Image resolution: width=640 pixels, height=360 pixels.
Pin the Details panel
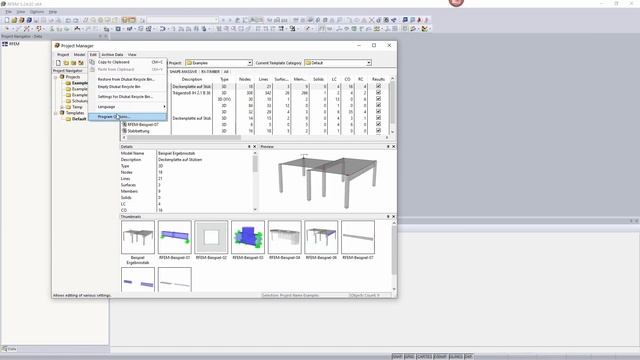(249, 147)
